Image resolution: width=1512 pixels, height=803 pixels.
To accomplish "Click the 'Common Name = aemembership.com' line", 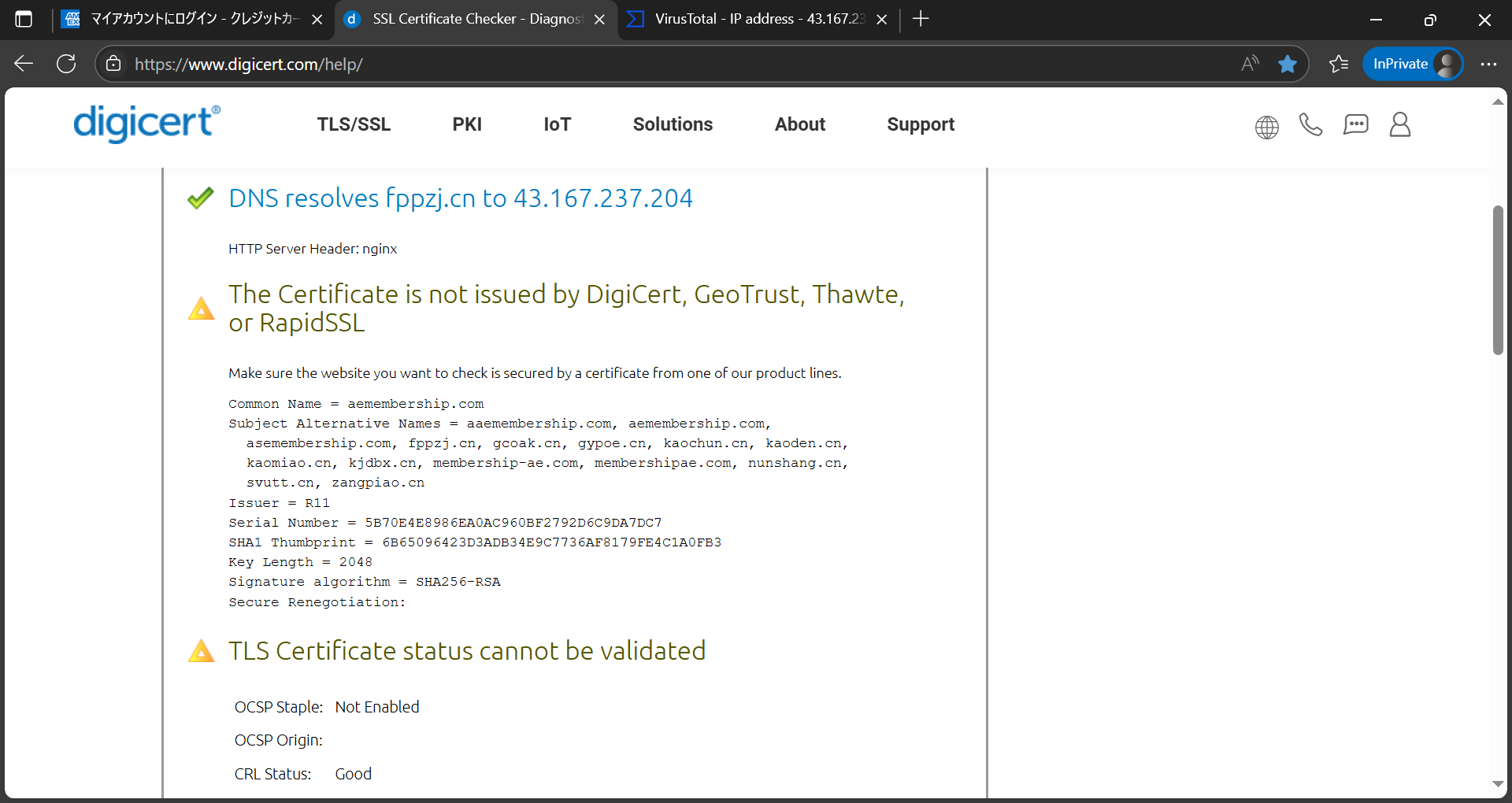I will coord(356,404).
